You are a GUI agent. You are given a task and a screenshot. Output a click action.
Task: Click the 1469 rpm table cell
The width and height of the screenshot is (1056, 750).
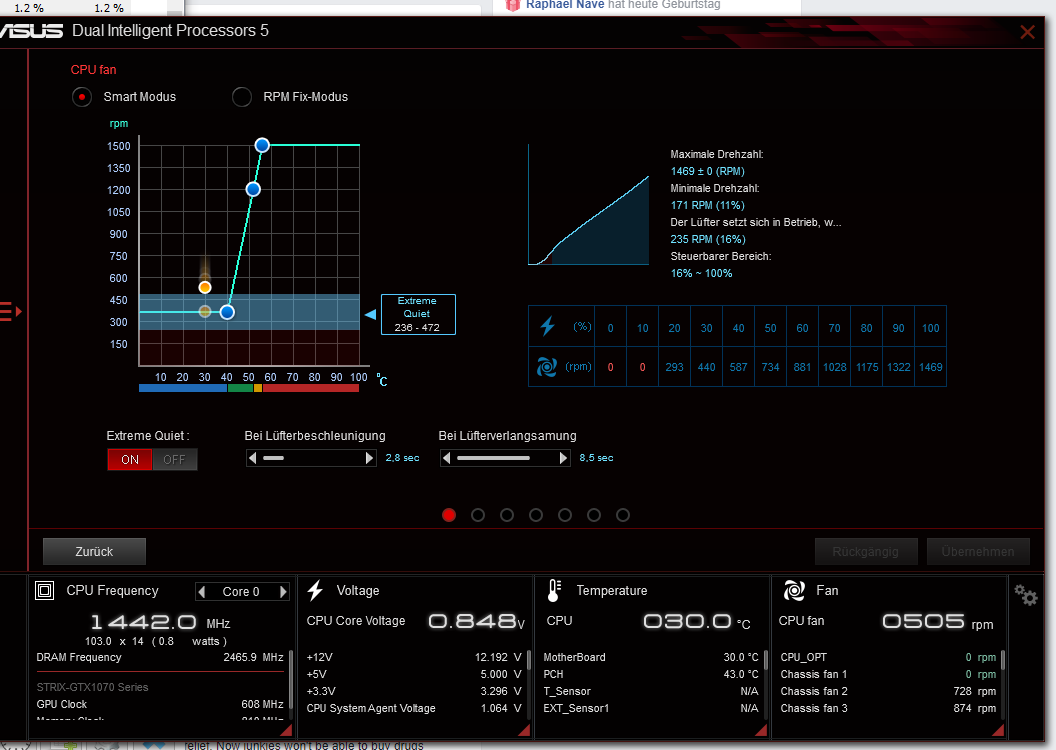pyautogui.click(x=931, y=367)
